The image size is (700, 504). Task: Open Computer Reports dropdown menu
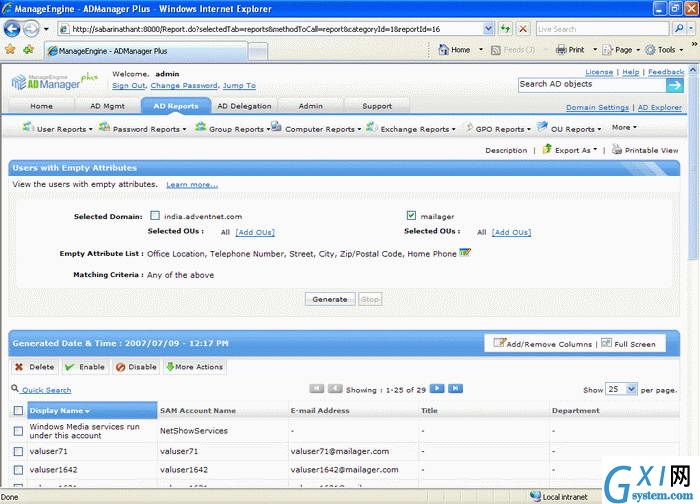316,129
